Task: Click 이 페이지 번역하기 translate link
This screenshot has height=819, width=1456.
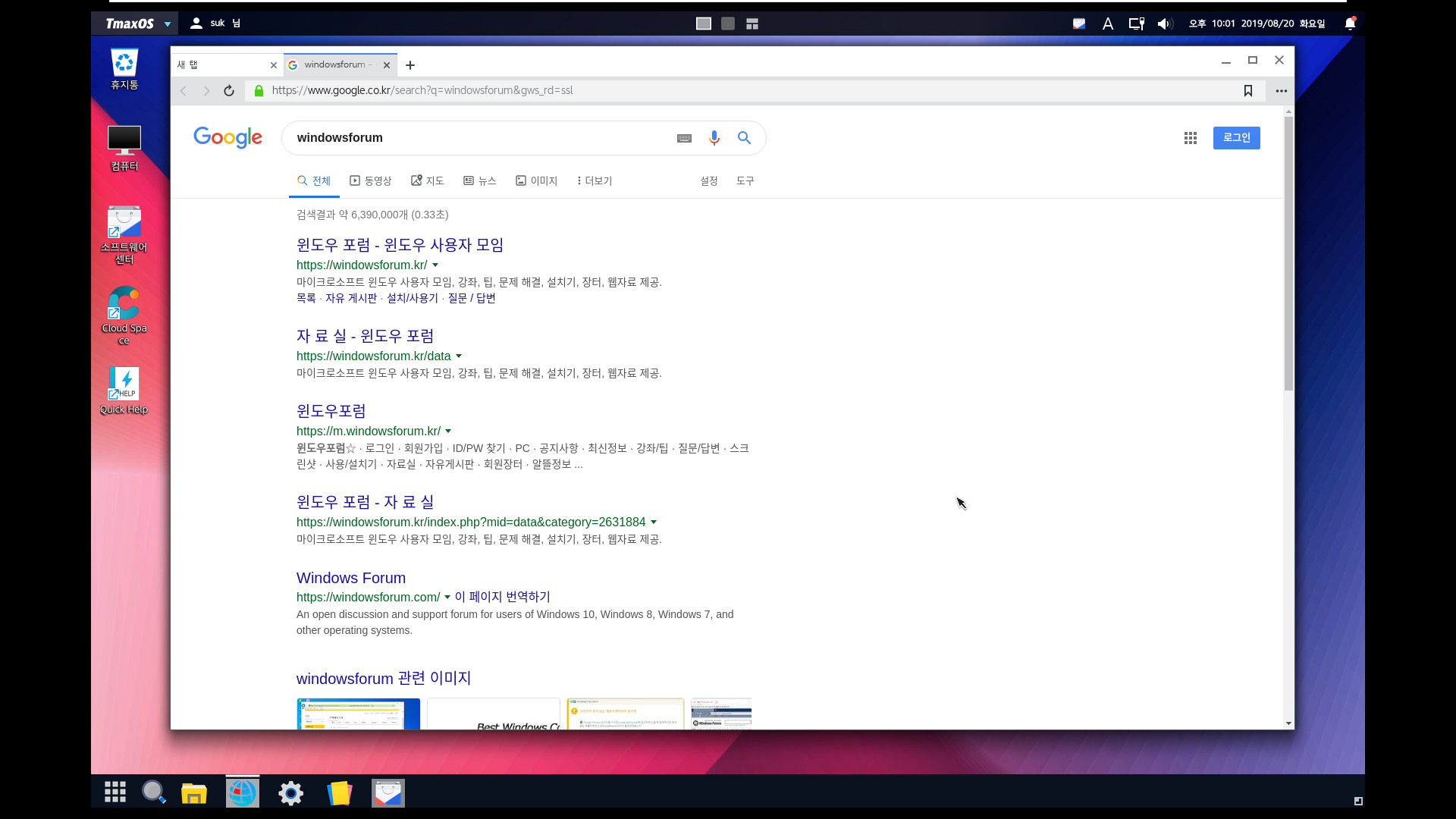Action: point(503,598)
